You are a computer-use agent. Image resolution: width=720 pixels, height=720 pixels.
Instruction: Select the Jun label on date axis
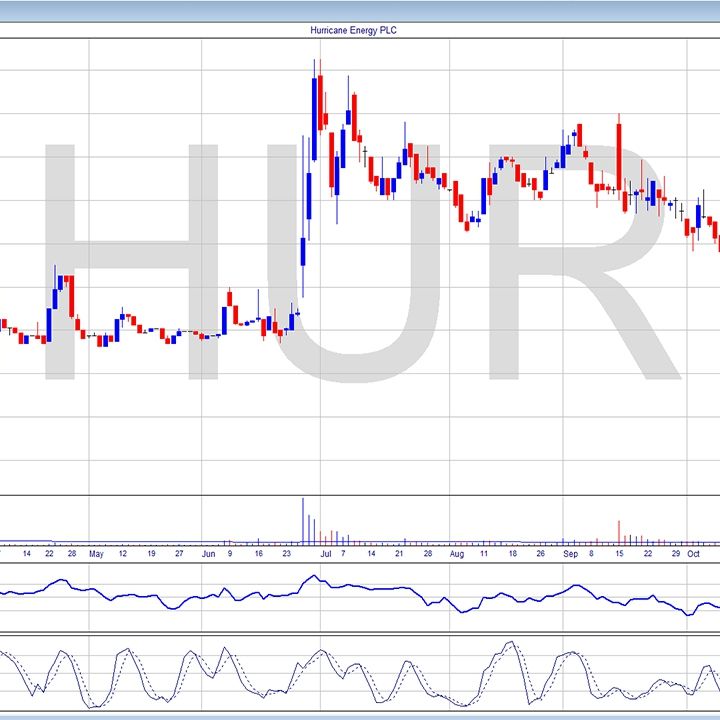(207, 553)
